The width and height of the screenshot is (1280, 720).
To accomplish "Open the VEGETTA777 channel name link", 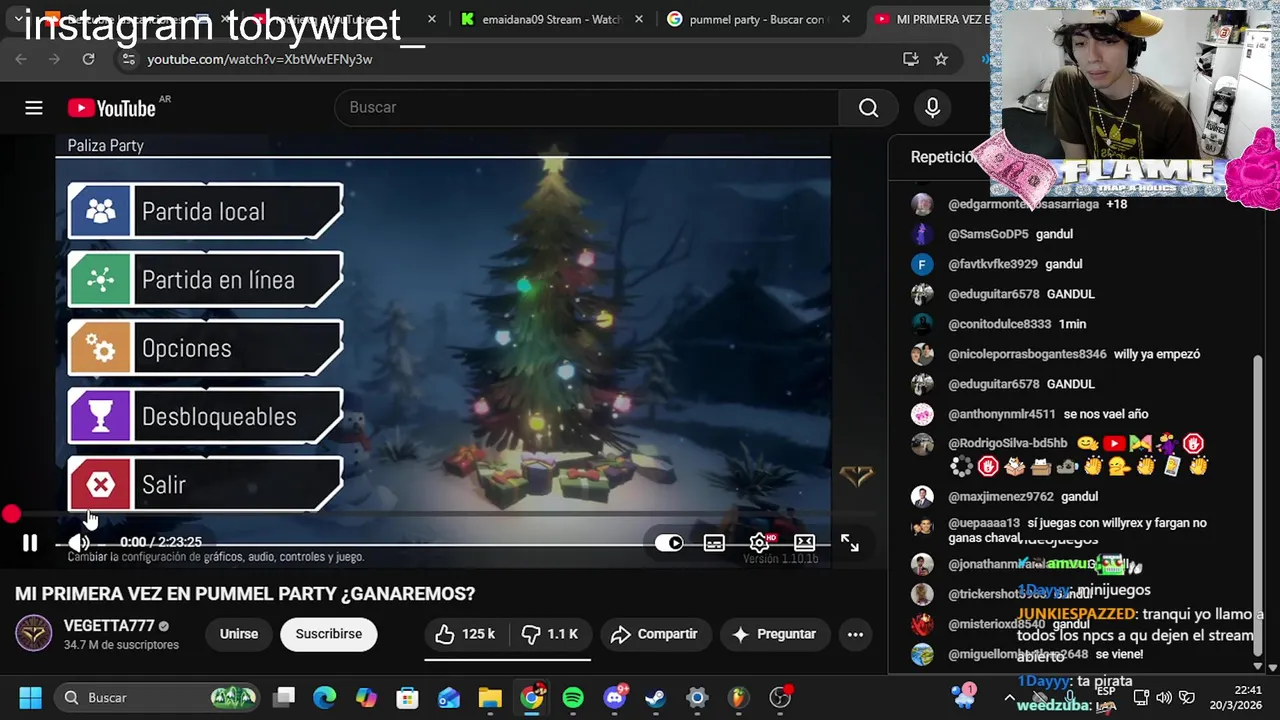I will [109, 626].
